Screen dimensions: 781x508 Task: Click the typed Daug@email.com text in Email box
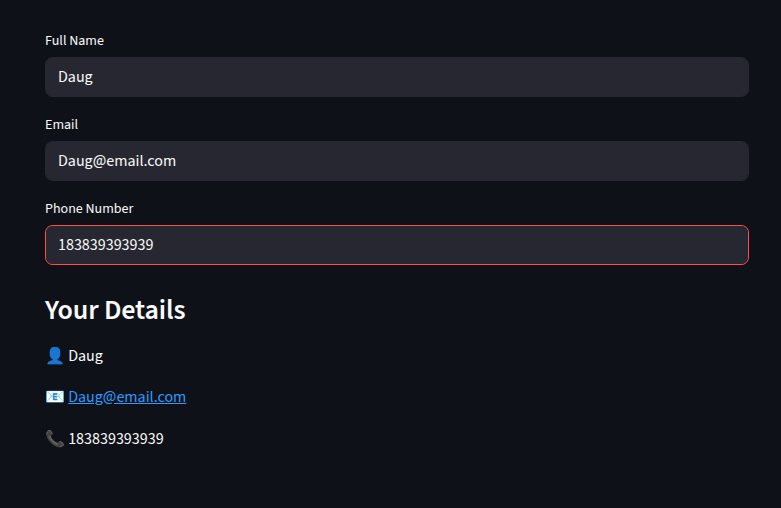coord(117,161)
